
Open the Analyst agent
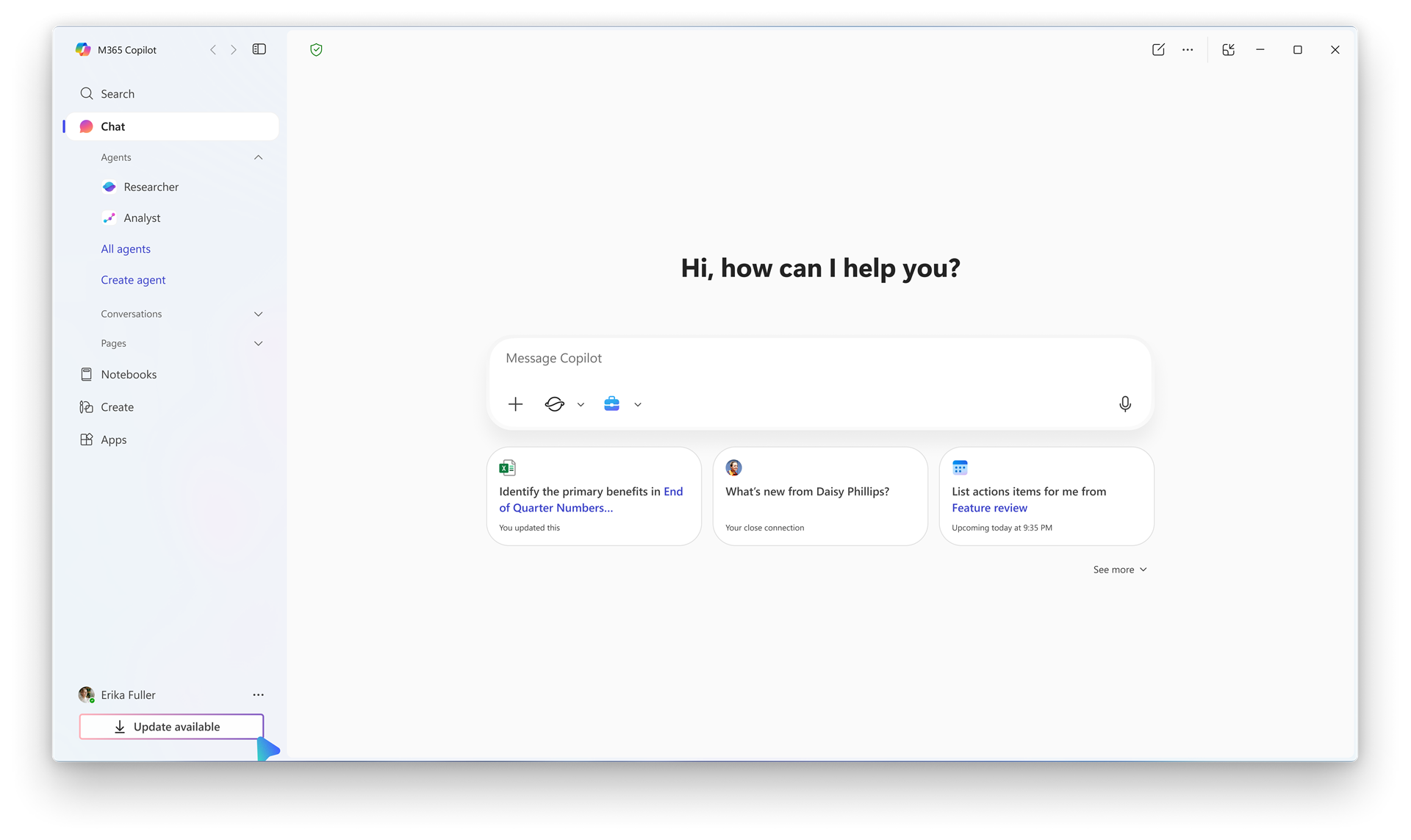142,218
